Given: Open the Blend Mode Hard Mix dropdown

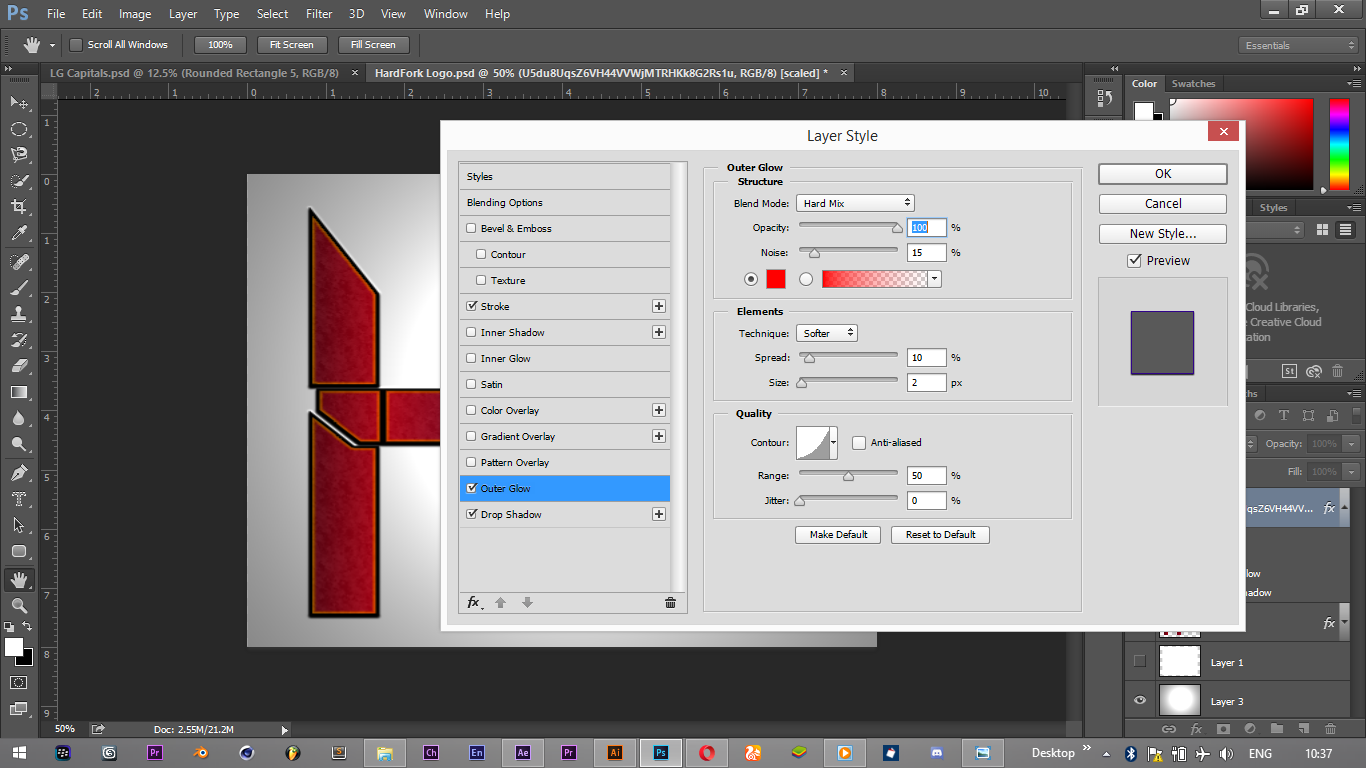Looking at the screenshot, I should click(x=855, y=203).
